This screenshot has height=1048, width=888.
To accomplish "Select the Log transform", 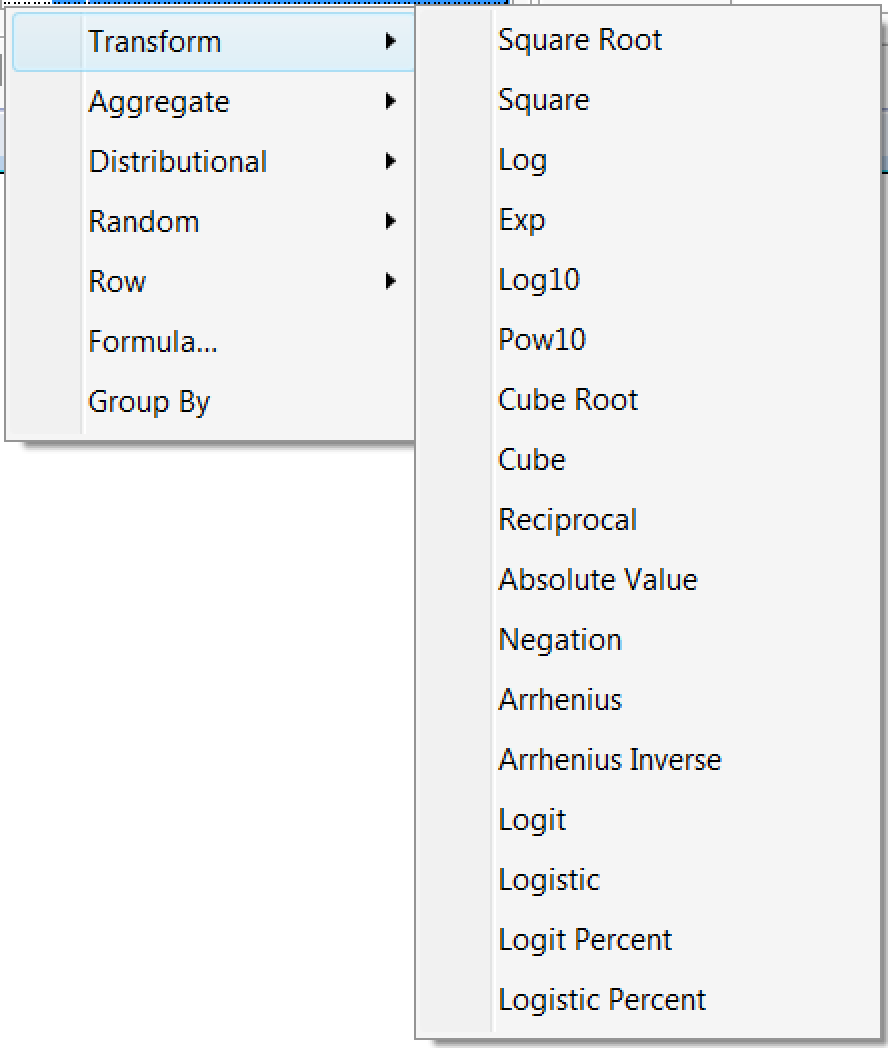I will (523, 160).
